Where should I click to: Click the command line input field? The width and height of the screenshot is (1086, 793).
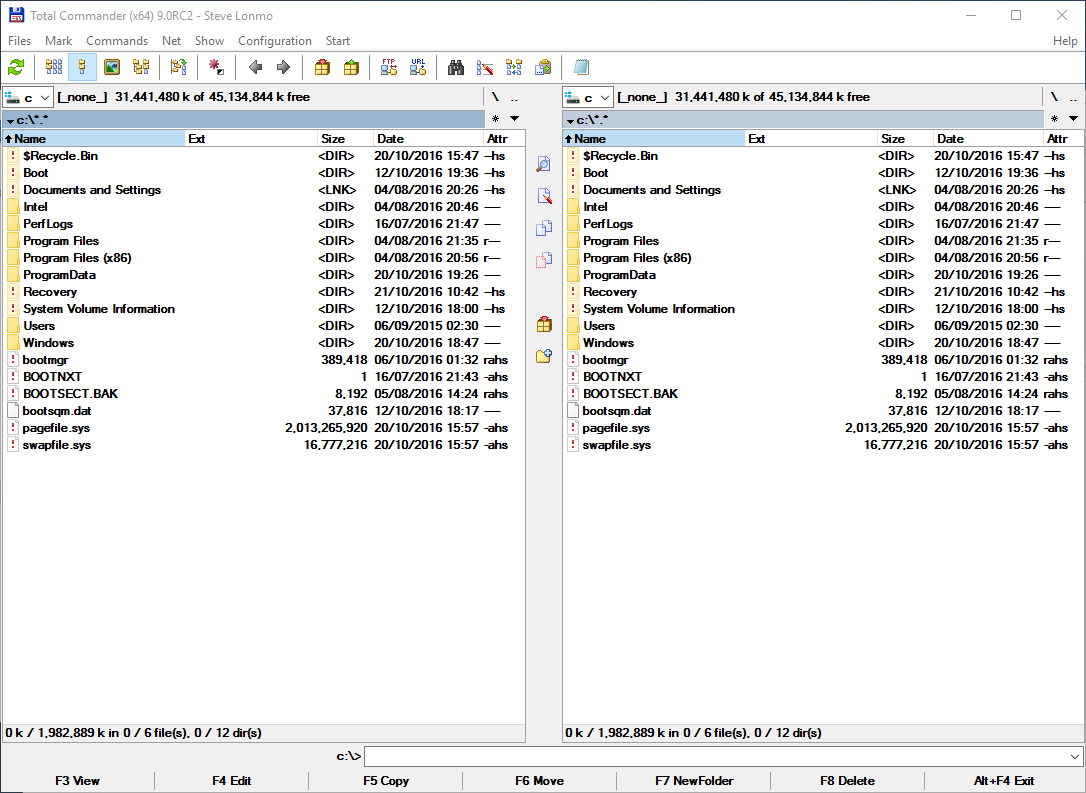coord(700,756)
